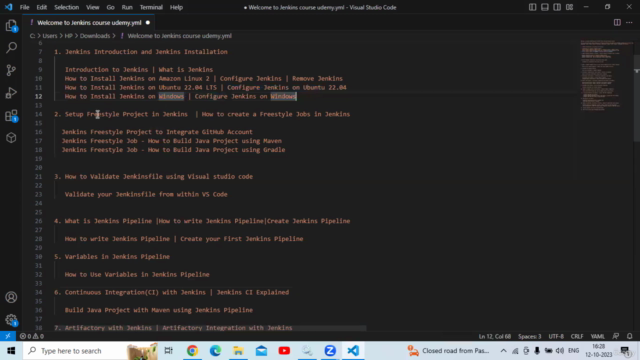
Task: Change indentation via Spaces: 3
Action: 529,336
